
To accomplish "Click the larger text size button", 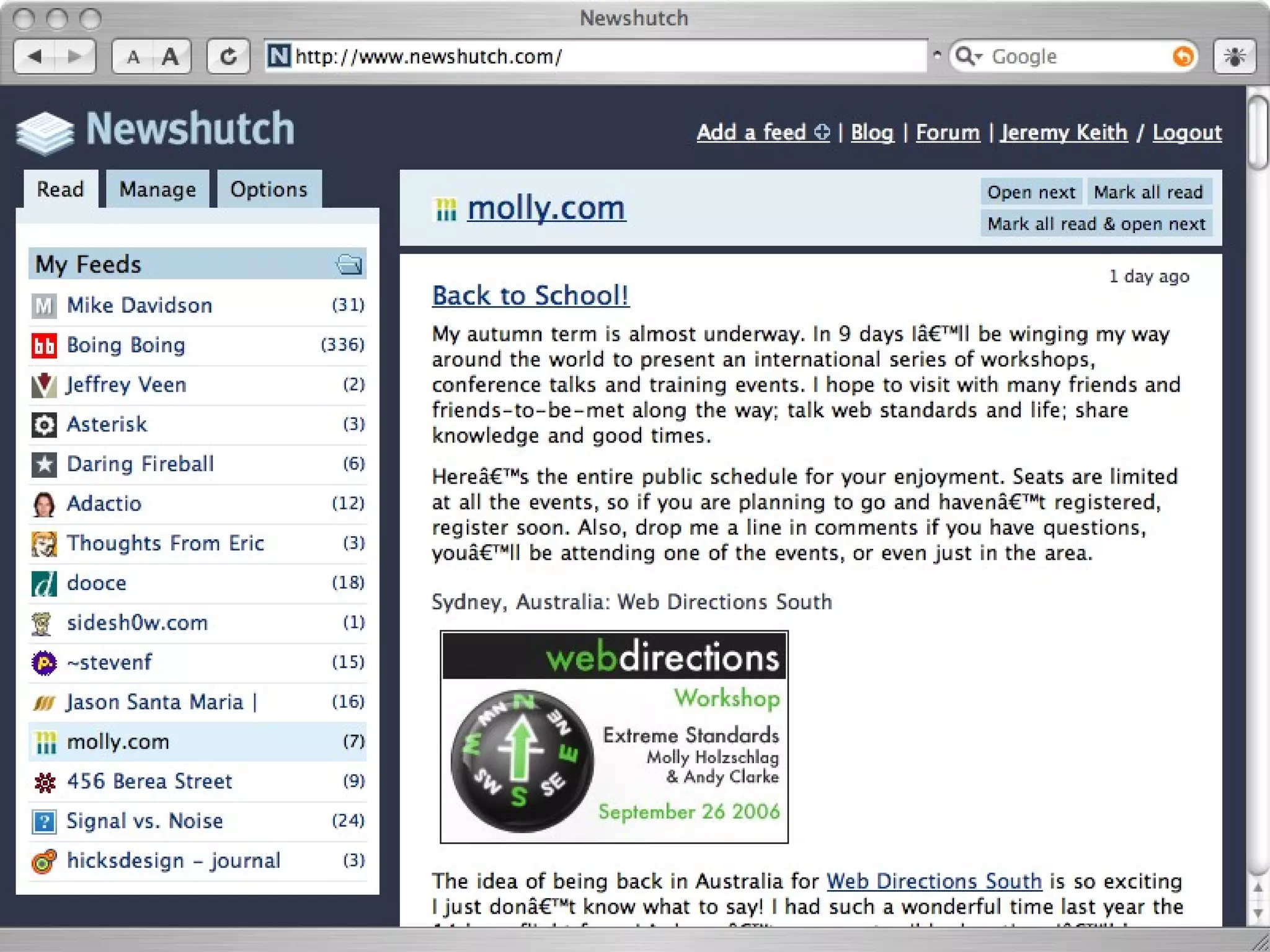I will tap(170, 57).
